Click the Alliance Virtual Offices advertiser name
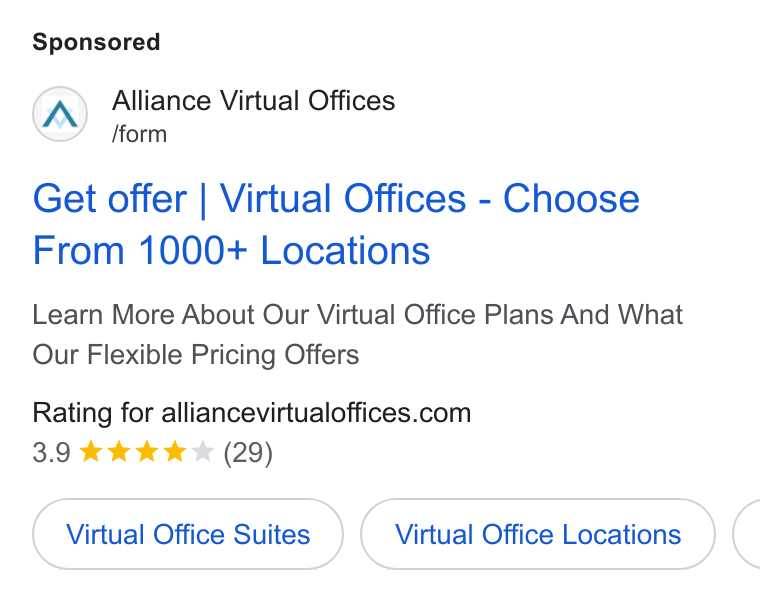The width and height of the screenshot is (760, 602). (253, 101)
